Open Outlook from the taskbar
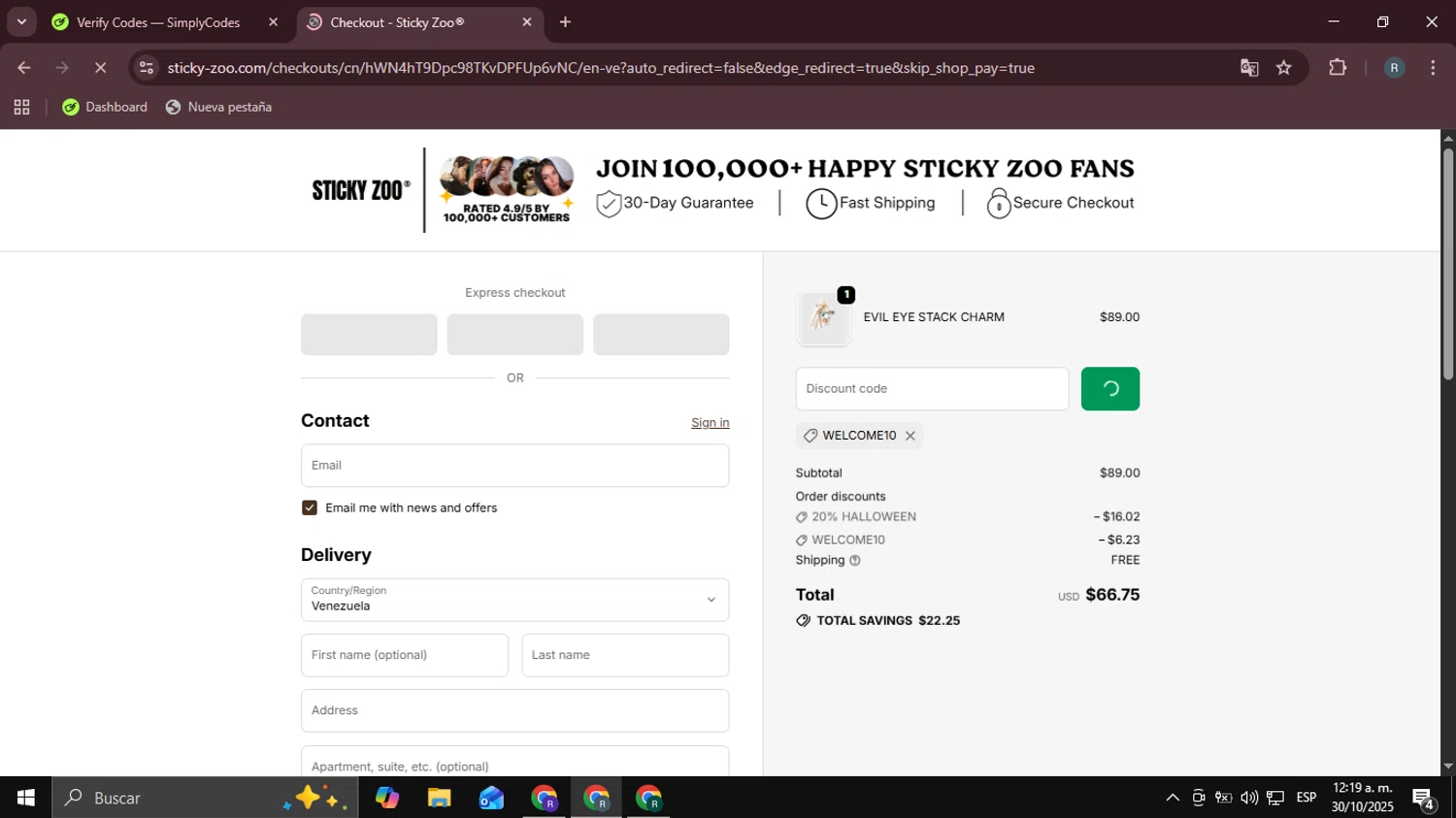 491,798
